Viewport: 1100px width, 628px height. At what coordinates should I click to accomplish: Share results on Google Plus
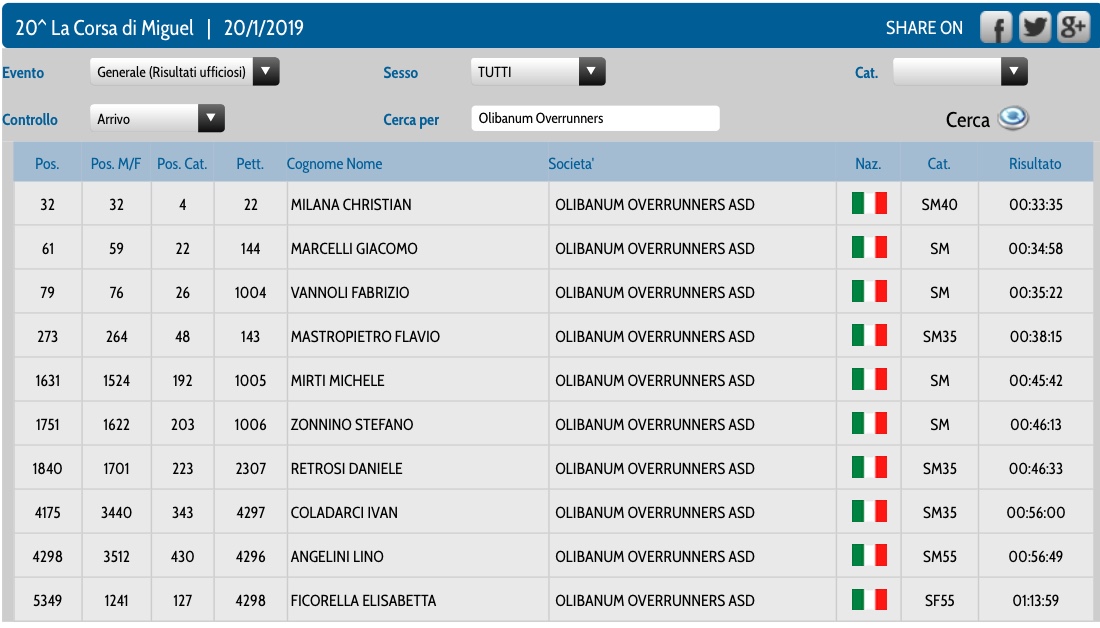[1073, 28]
